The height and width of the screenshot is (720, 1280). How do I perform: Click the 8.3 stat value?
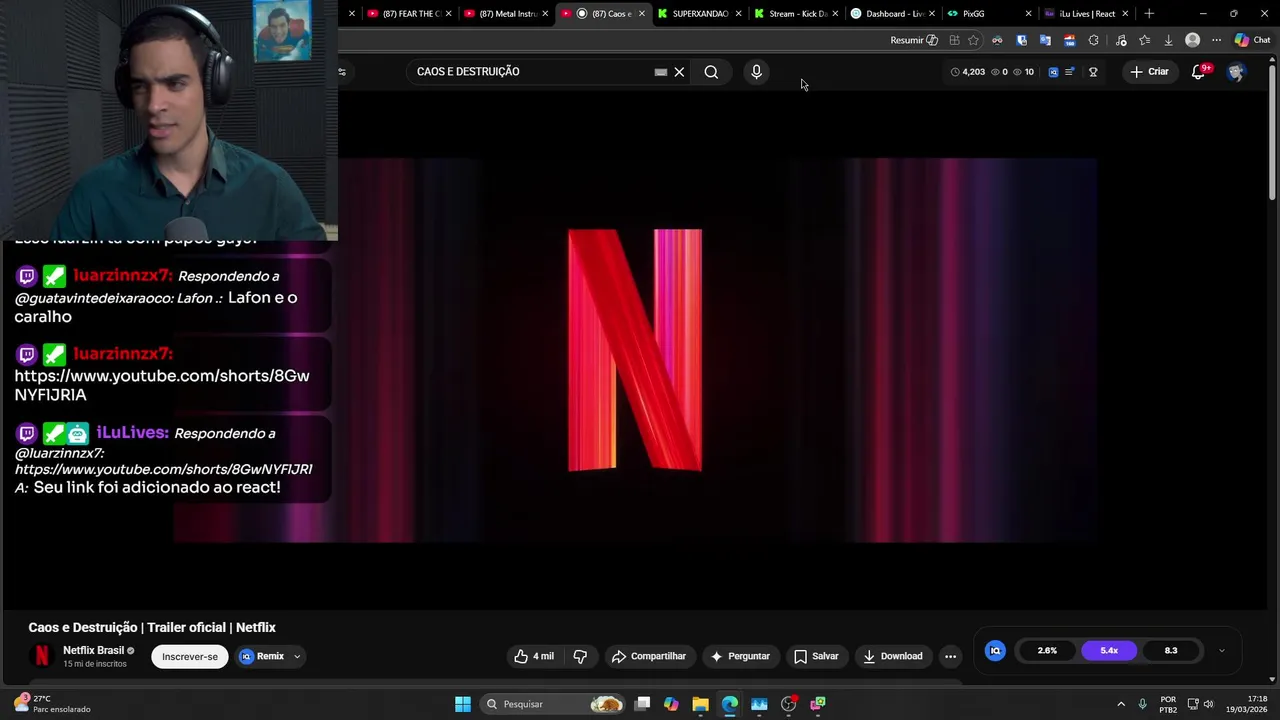pyautogui.click(x=1171, y=650)
